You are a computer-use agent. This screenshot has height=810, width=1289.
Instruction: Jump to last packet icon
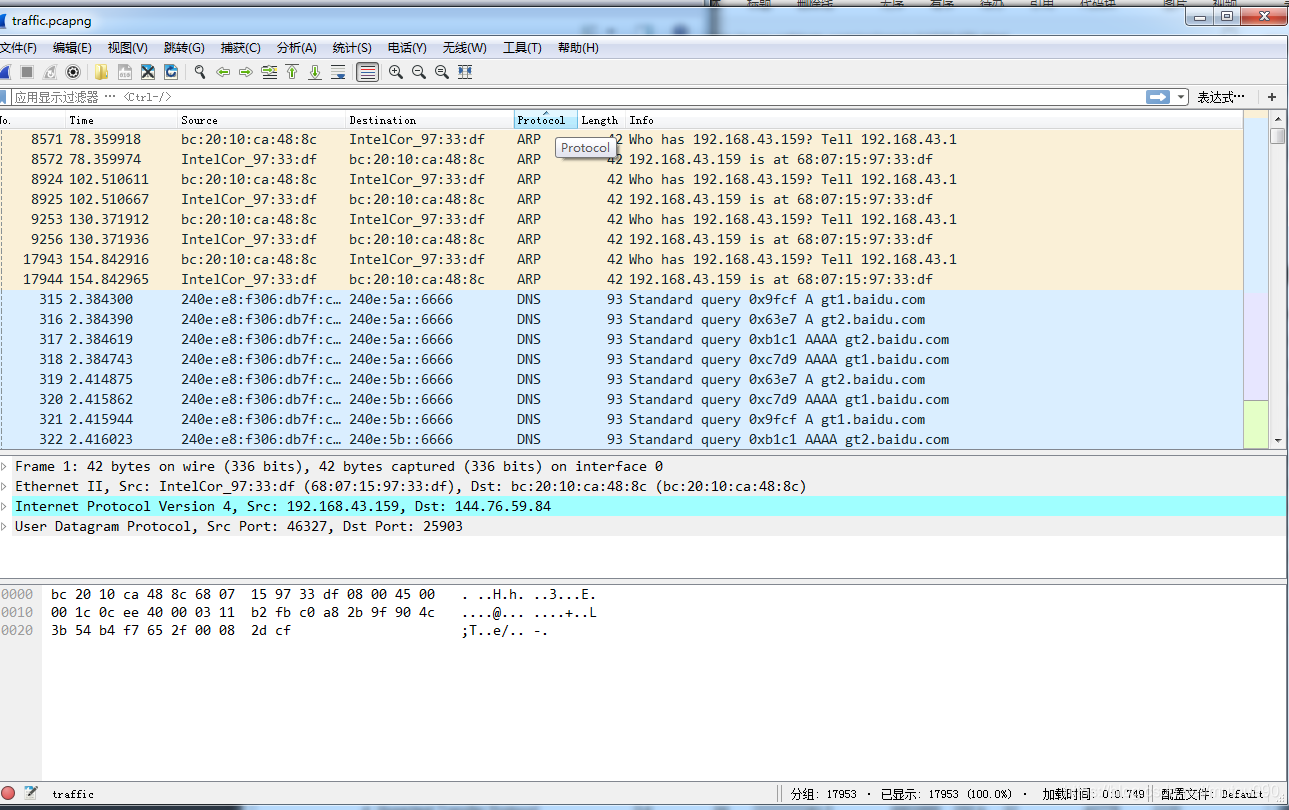(315, 72)
